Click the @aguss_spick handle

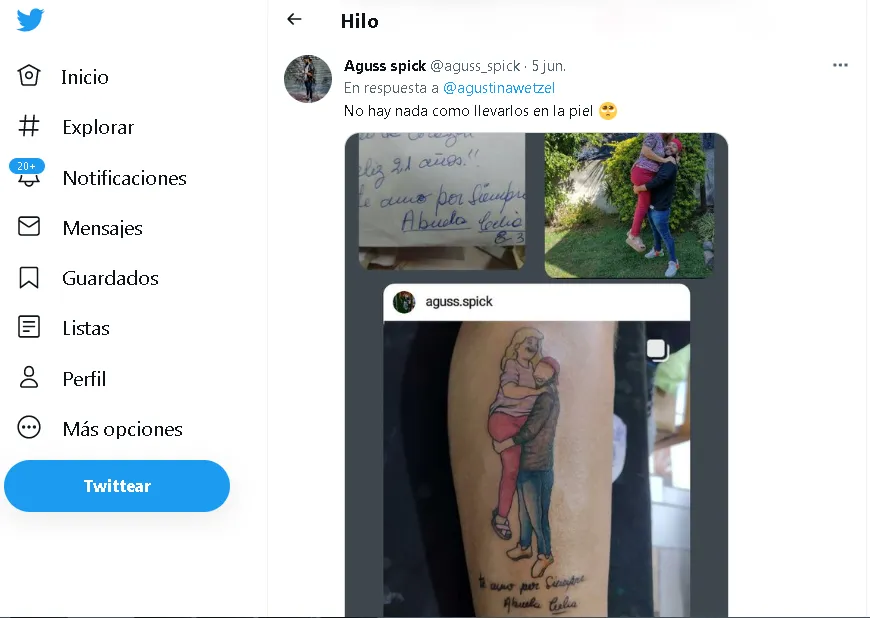coord(475,66)
